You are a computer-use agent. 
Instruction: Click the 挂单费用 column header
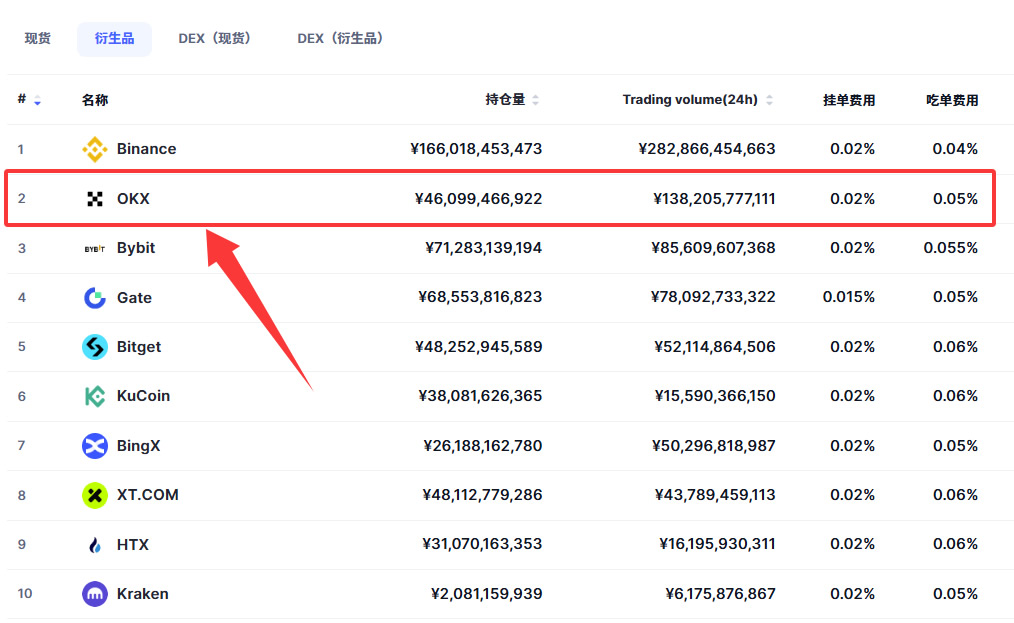(x=849, y=100)
